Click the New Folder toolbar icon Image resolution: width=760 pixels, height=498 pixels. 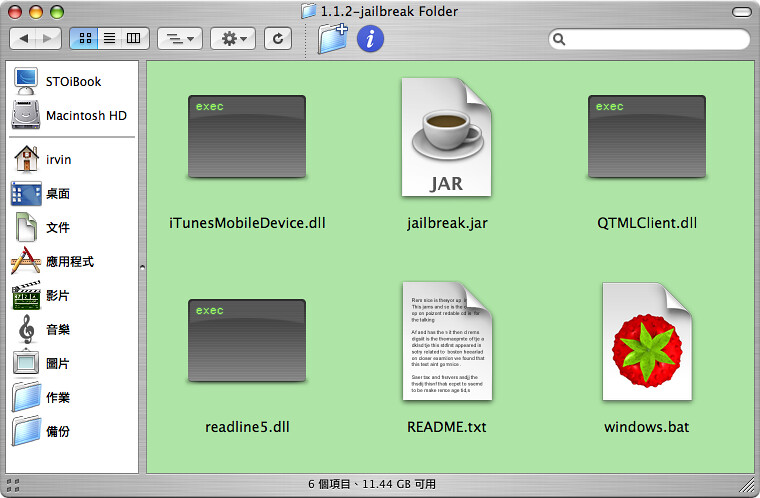(x=332, y=38)
